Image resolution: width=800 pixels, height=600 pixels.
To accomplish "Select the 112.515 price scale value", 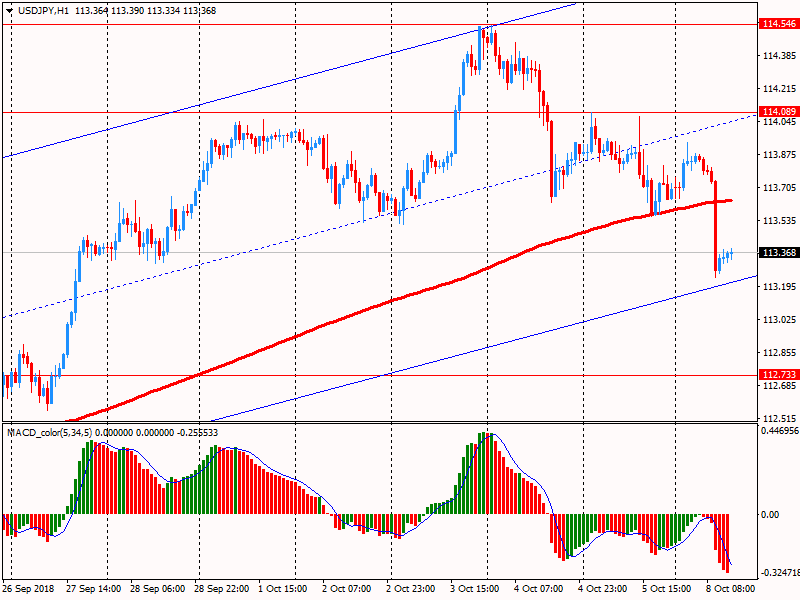I will click(x=779, y=419).
